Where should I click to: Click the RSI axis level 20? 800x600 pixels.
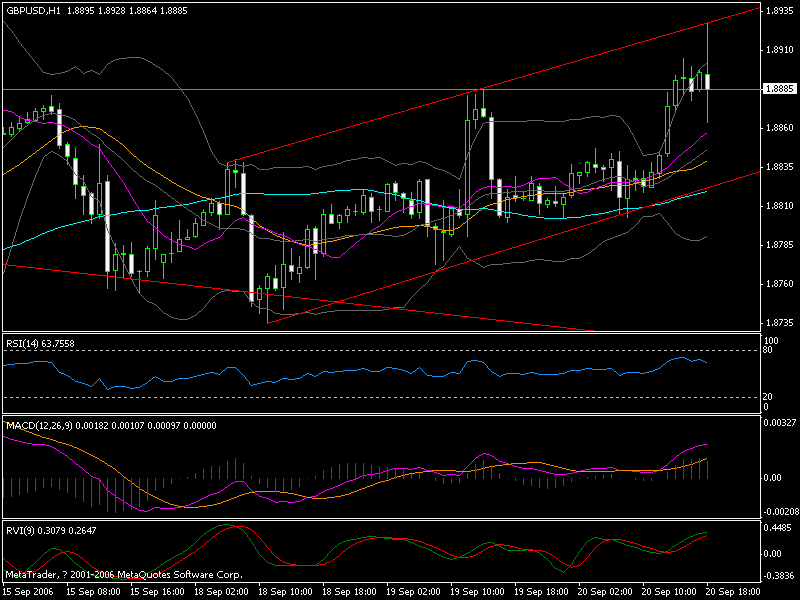coord(768,397)
